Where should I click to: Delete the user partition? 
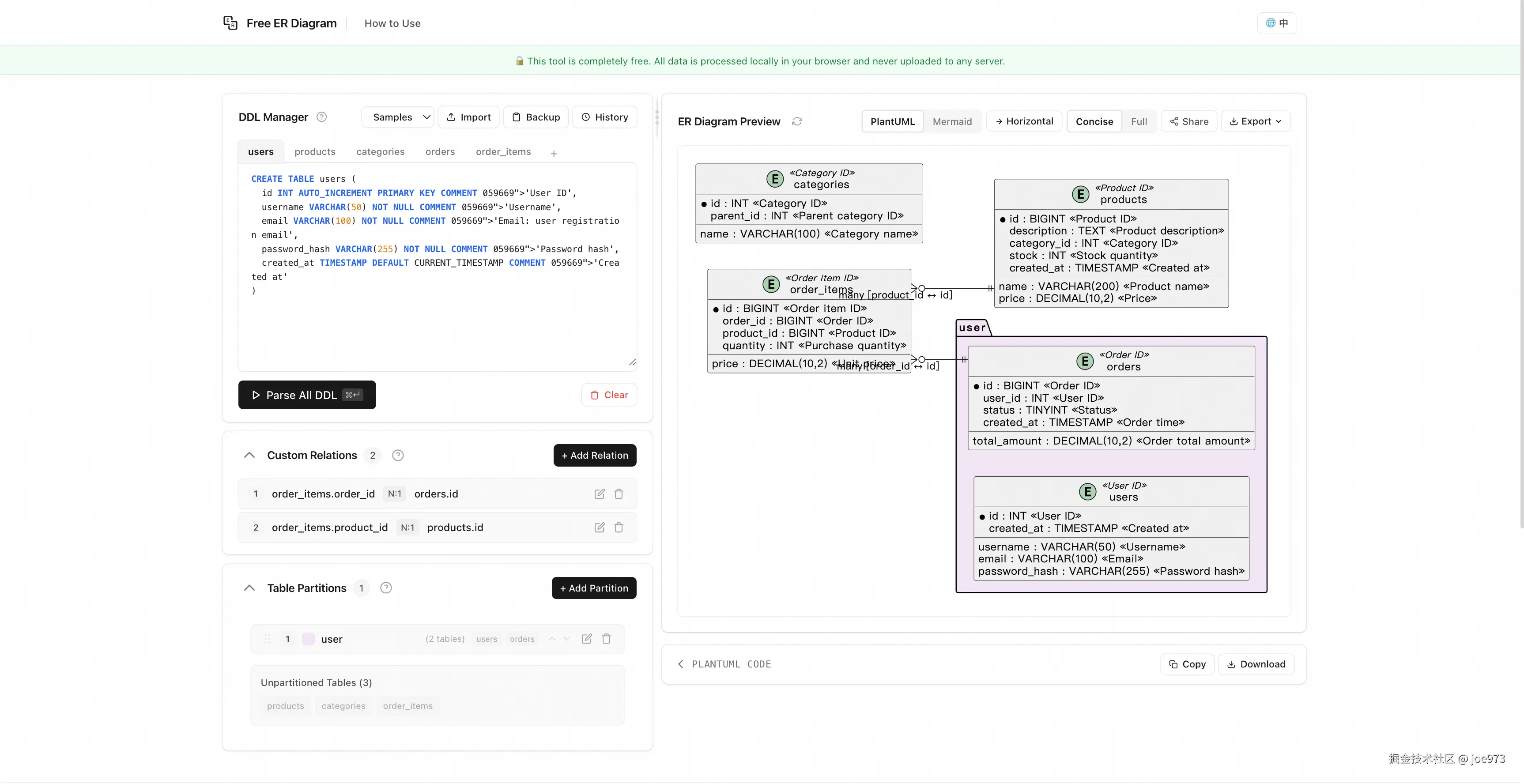tap(607, 638)
